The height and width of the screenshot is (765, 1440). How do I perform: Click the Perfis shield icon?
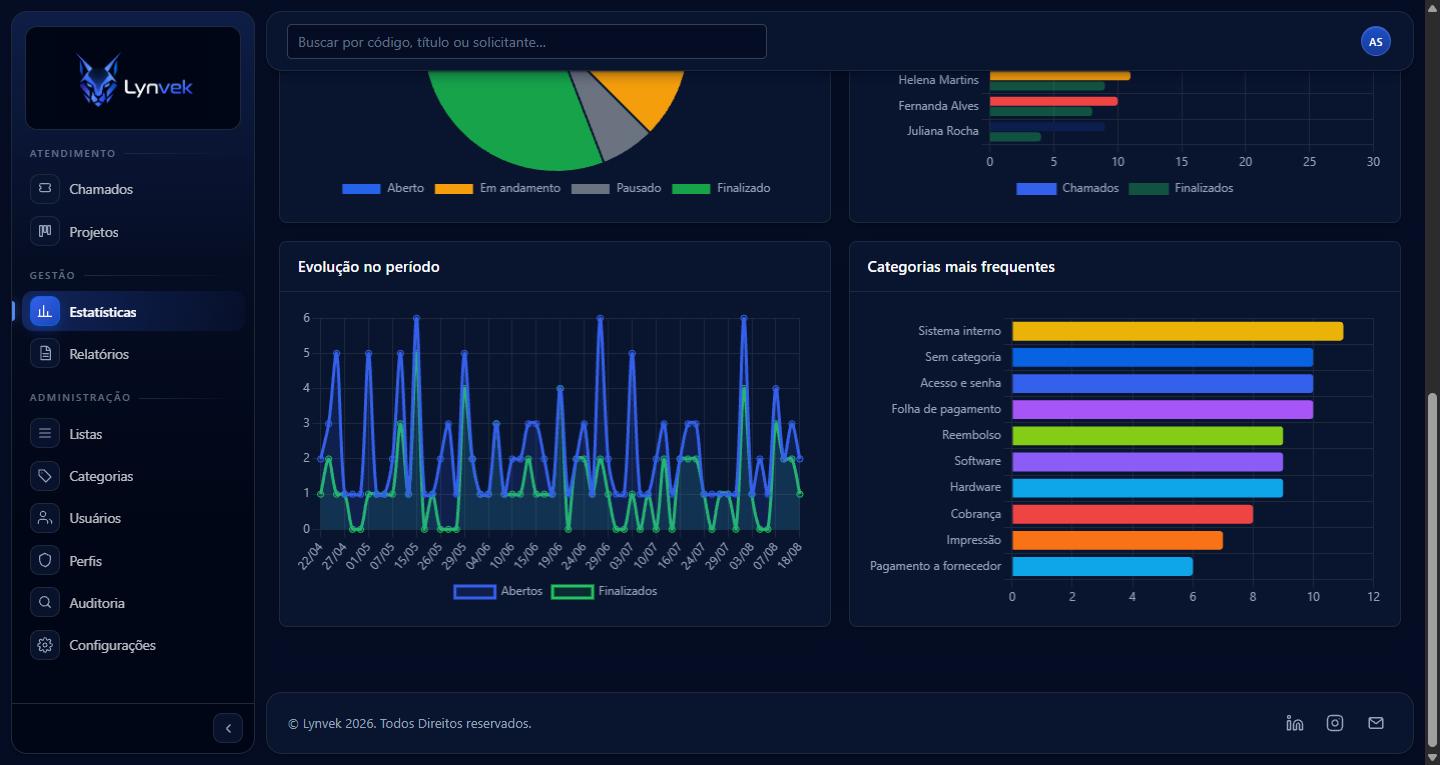point(44,561)
